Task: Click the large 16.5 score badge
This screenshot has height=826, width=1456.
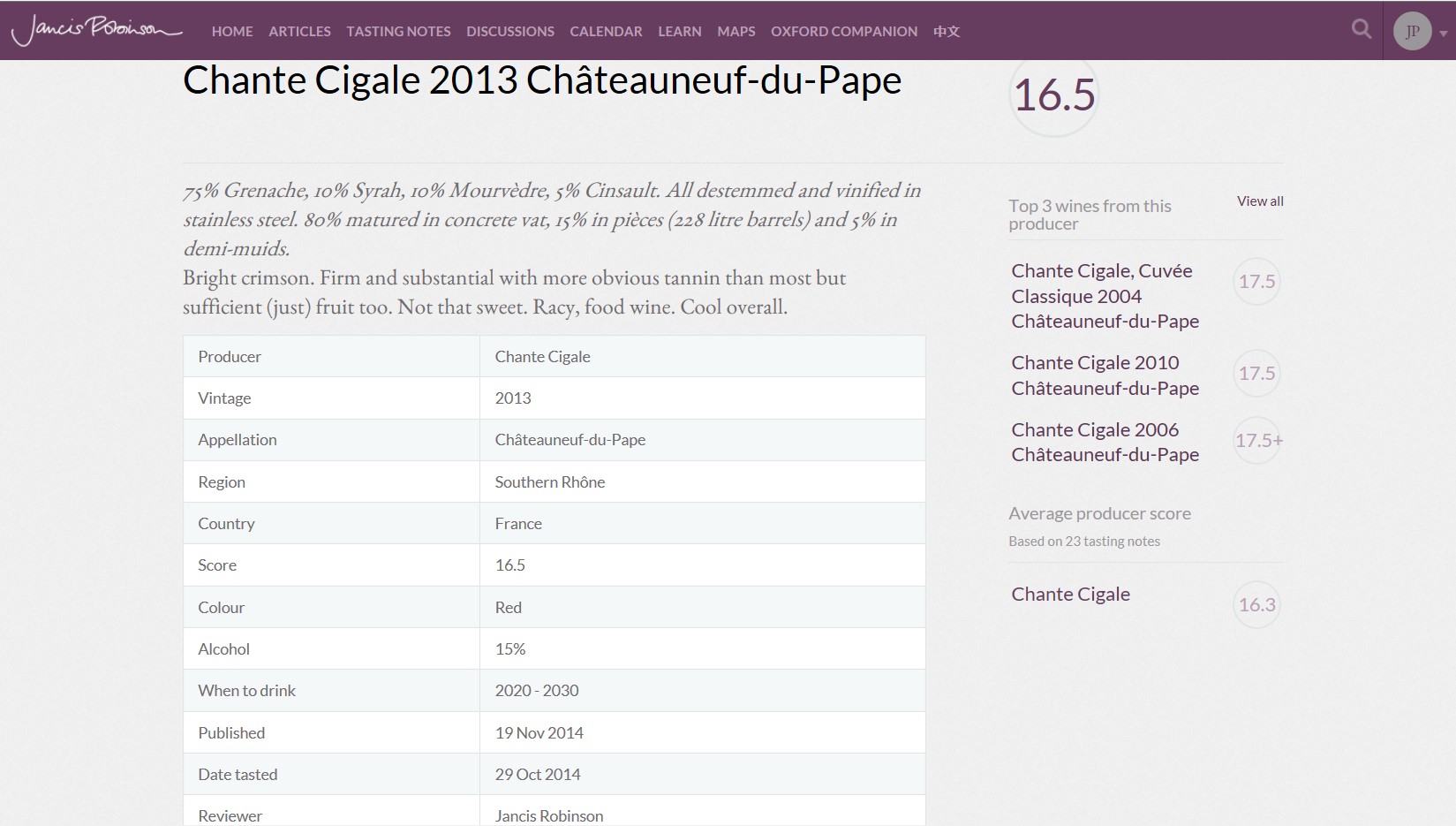Action: 1053,95
